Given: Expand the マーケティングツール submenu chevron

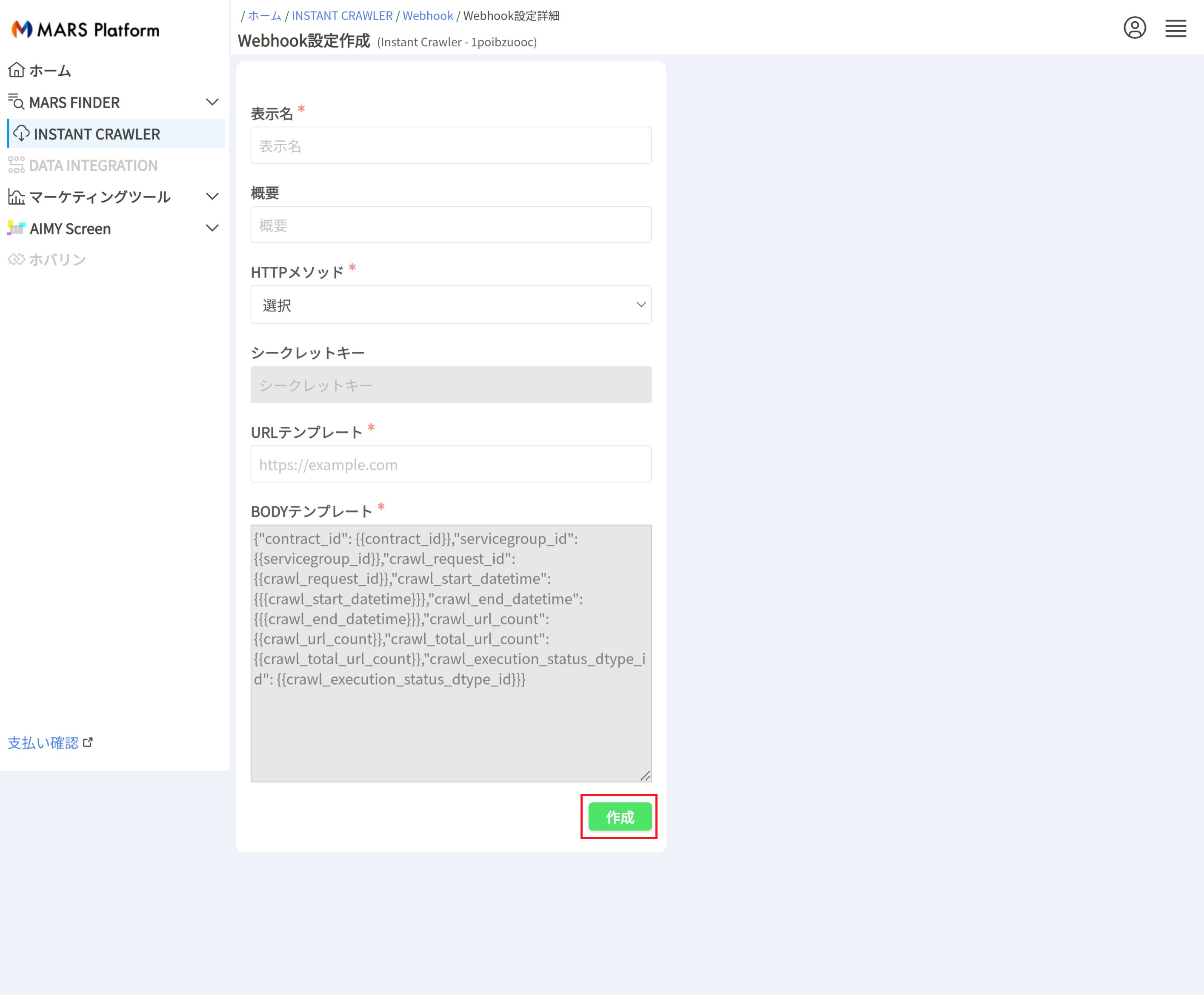Looking at the screenshot, I should [212, 197].
